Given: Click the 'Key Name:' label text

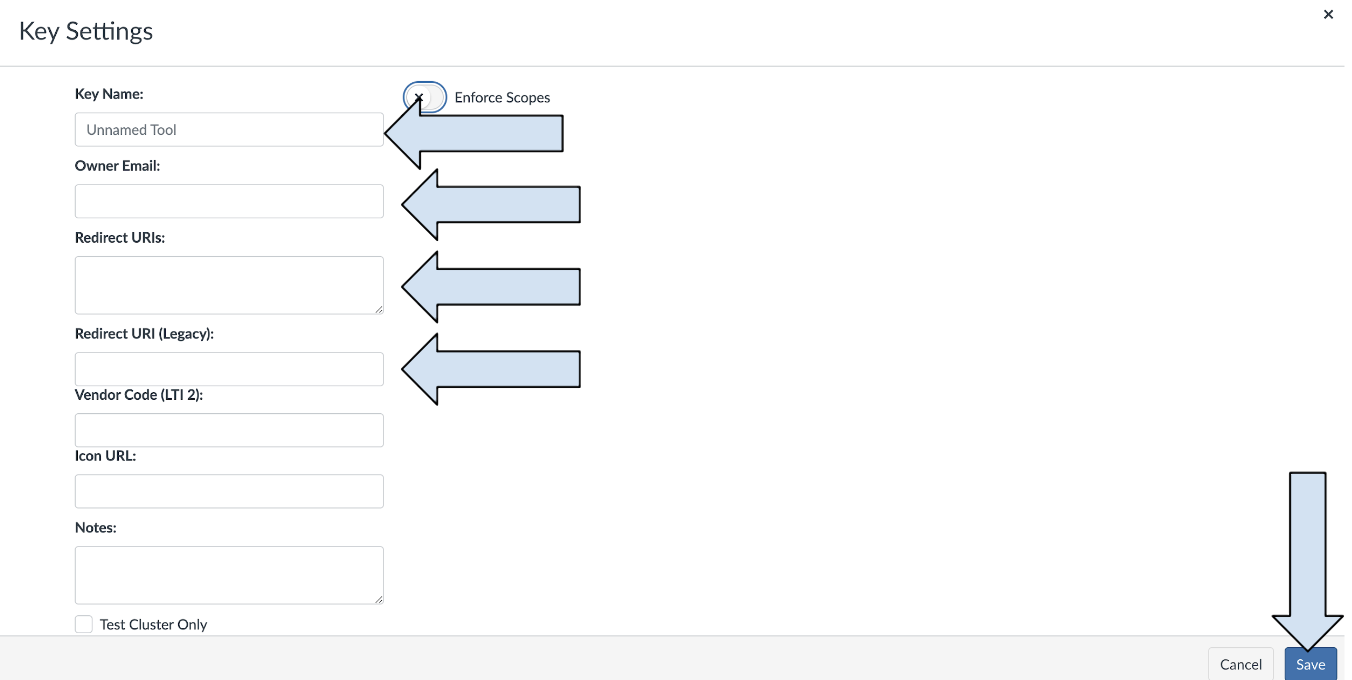Looking at the screenshot, I should (x=109, y=94).
